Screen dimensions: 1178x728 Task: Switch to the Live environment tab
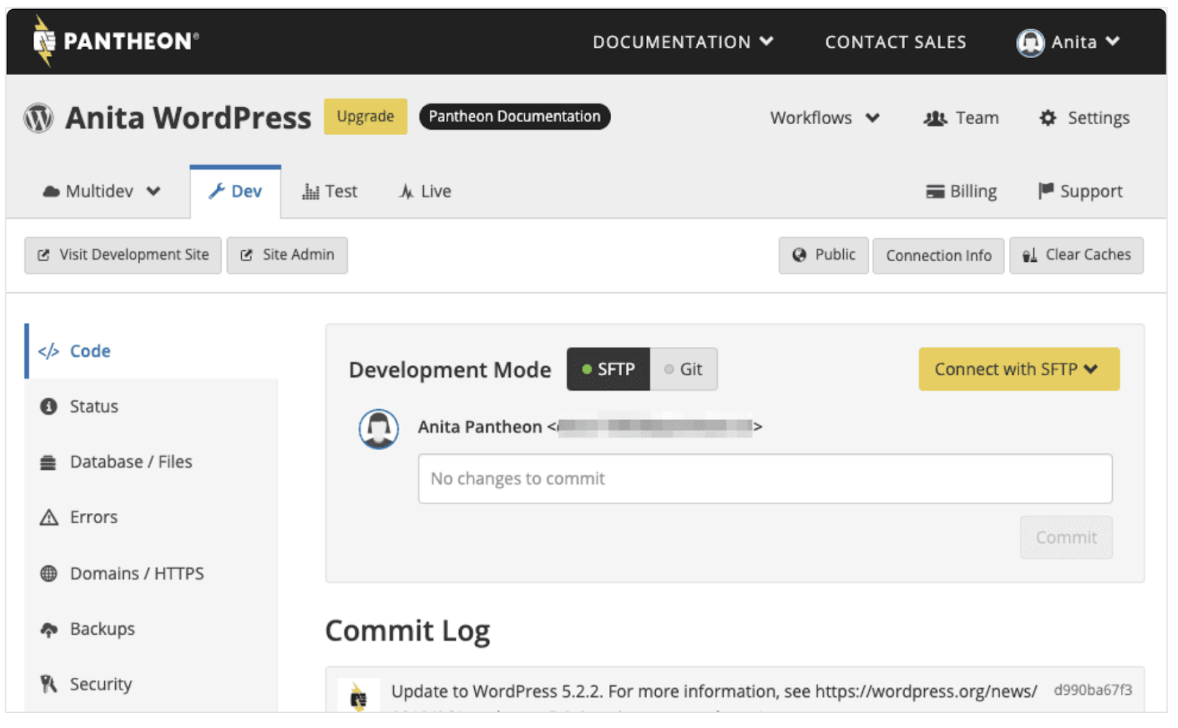(x=425, y=192)
